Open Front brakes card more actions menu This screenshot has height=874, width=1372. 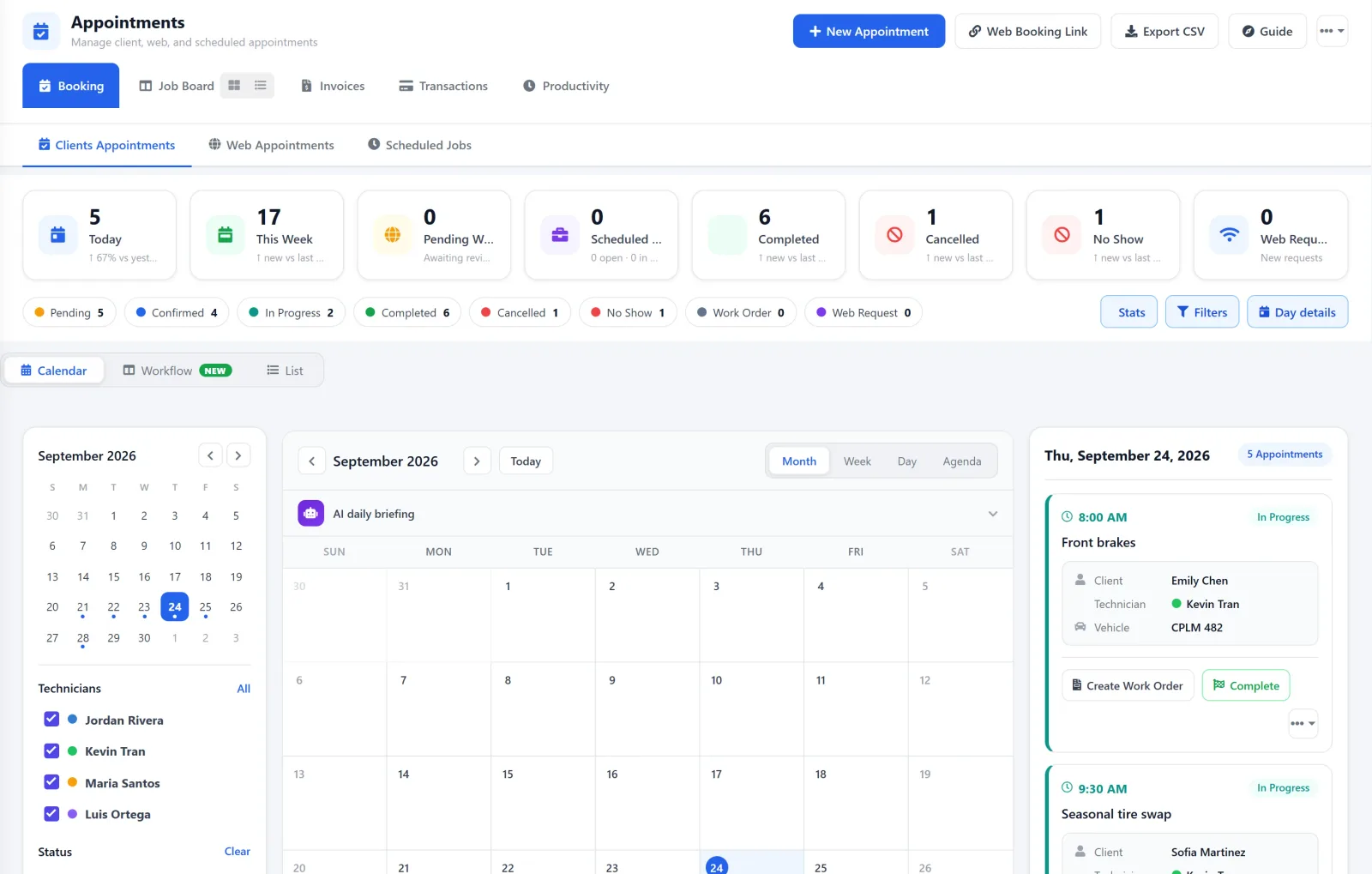[x=1303, y=723]
